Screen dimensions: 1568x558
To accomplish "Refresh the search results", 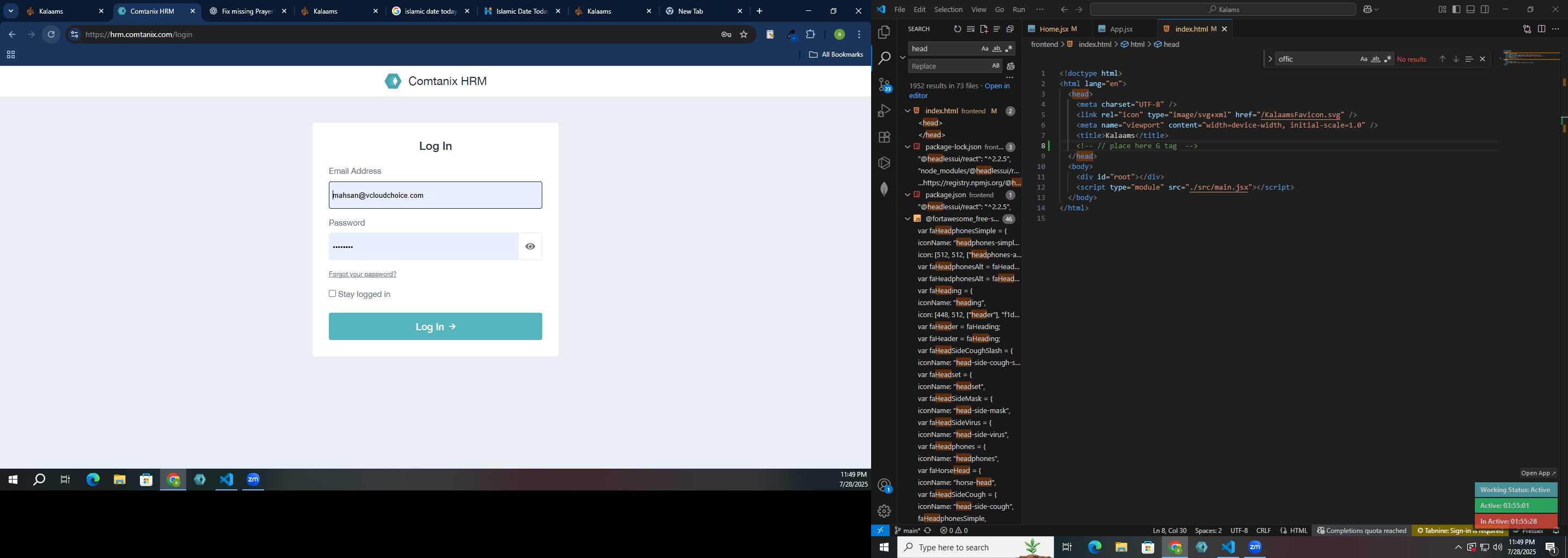I will (x=957, y=29).
